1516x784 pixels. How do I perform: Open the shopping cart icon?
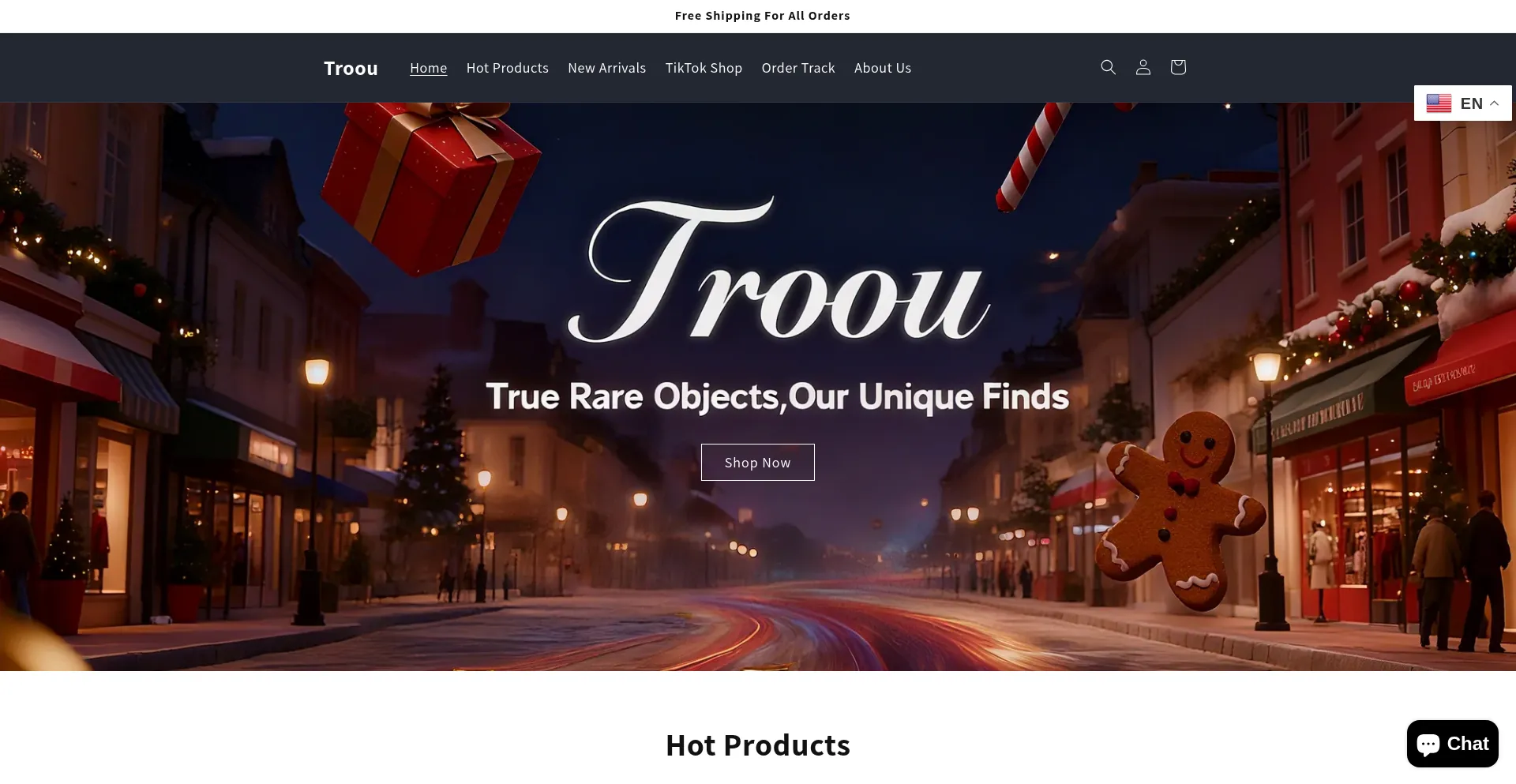pyautogui.click(x=1177, y=67)
